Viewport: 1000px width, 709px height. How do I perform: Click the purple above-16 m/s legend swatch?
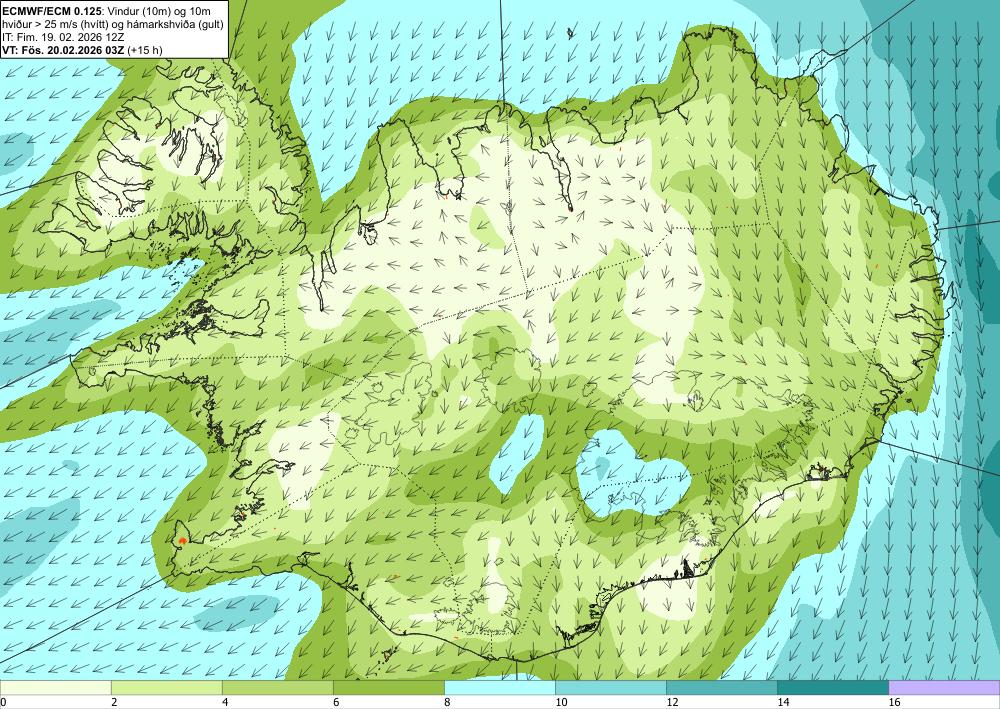944,688
